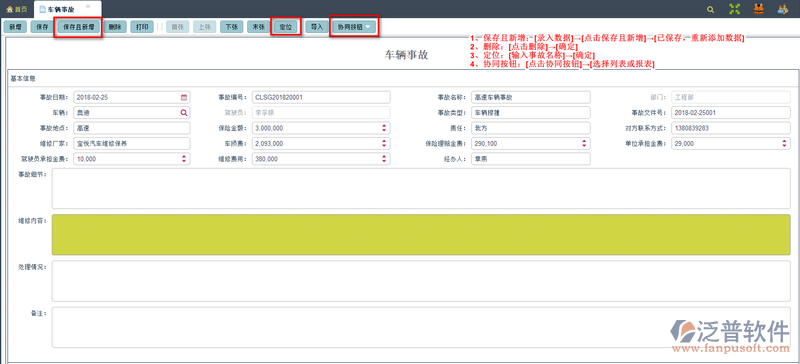Click the users group icon at top right
This screenshot has width=800, height=364.
[783, 9]
